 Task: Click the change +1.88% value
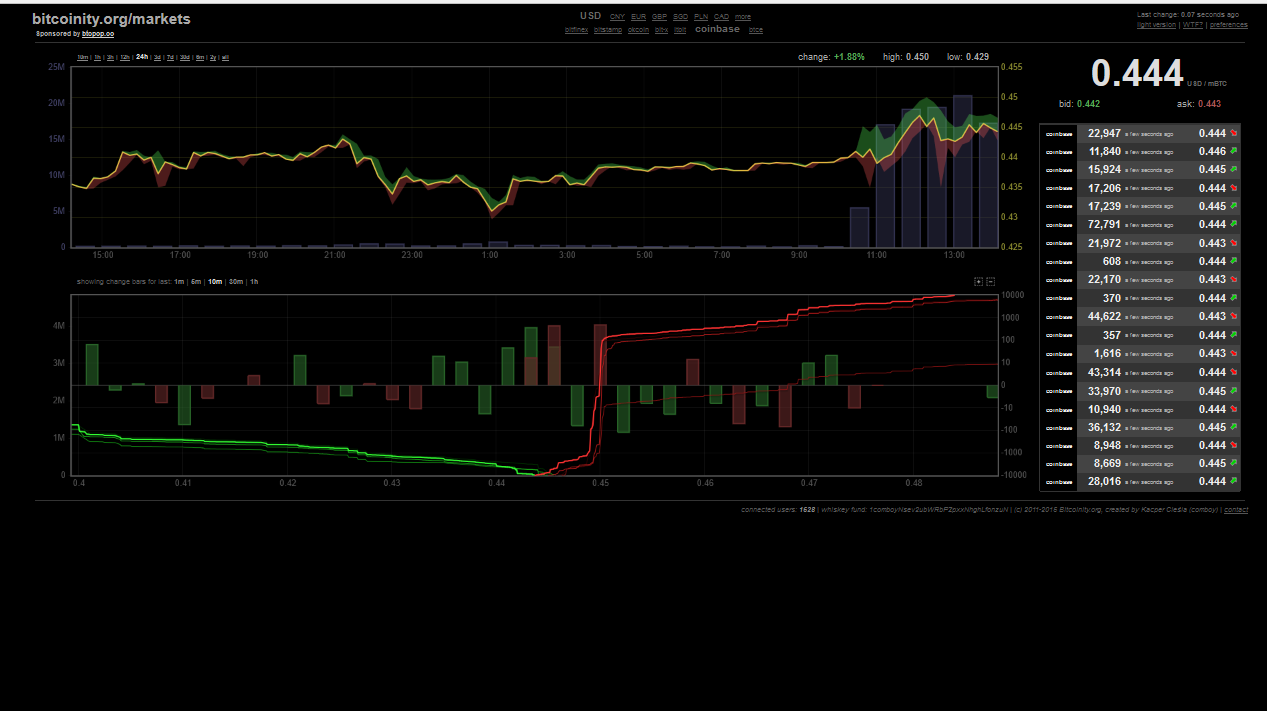(849, 57)
